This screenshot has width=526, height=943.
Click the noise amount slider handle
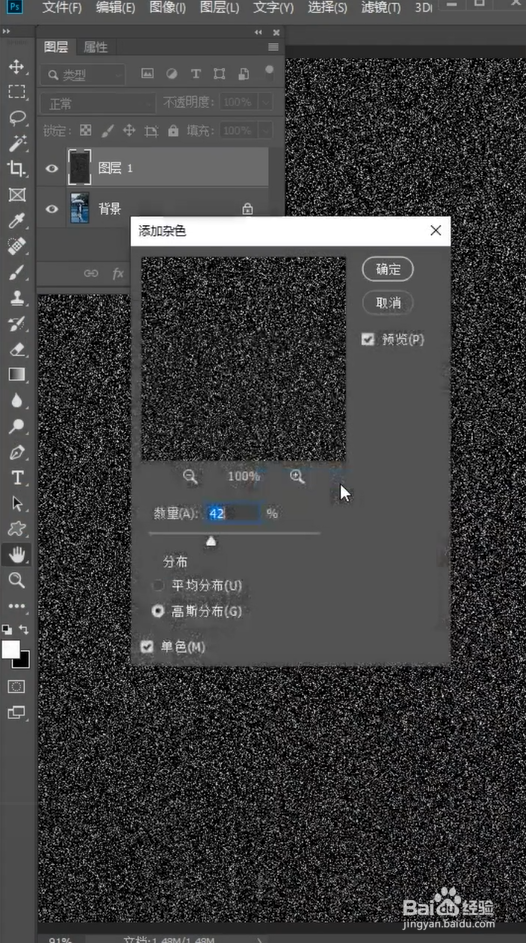(x=210, y=541)
